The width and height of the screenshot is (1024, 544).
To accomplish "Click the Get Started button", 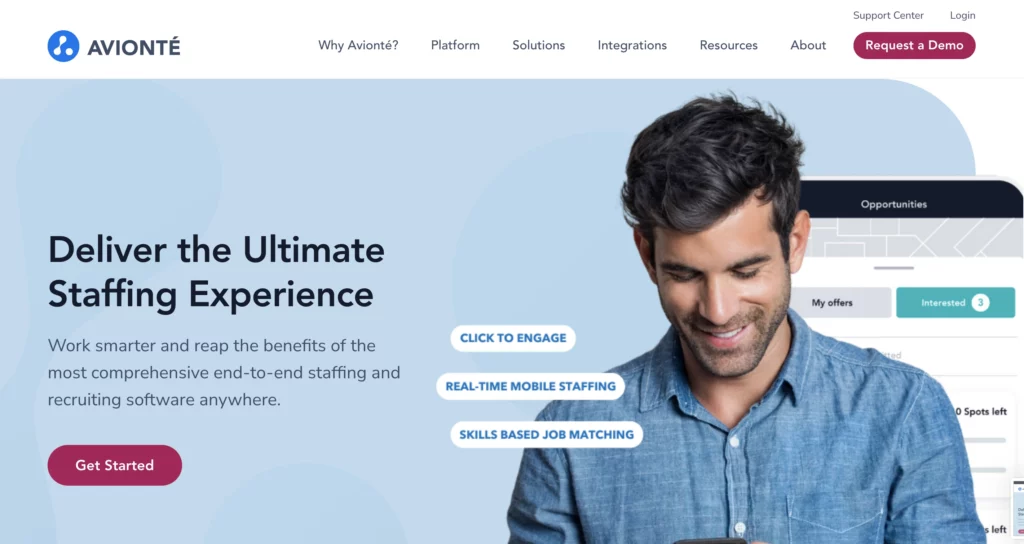I will (115, 465).
